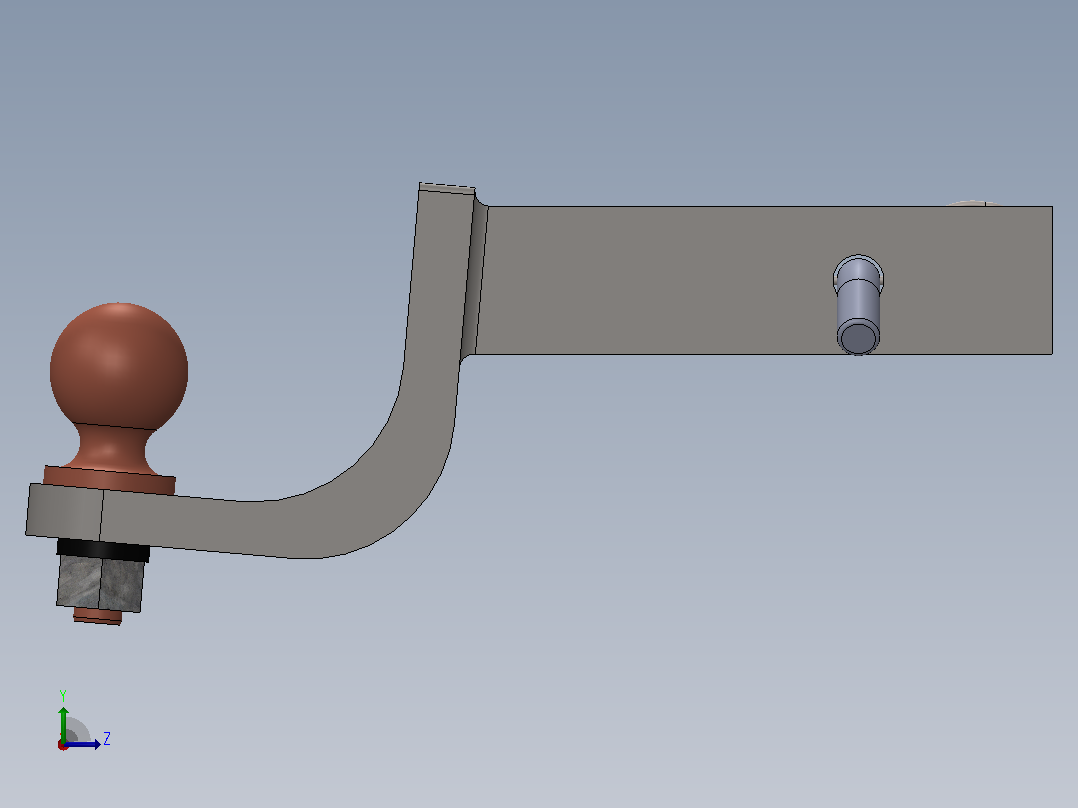Click the green Y axis of the triad
1078x808 pixels.
coord(63,723)
